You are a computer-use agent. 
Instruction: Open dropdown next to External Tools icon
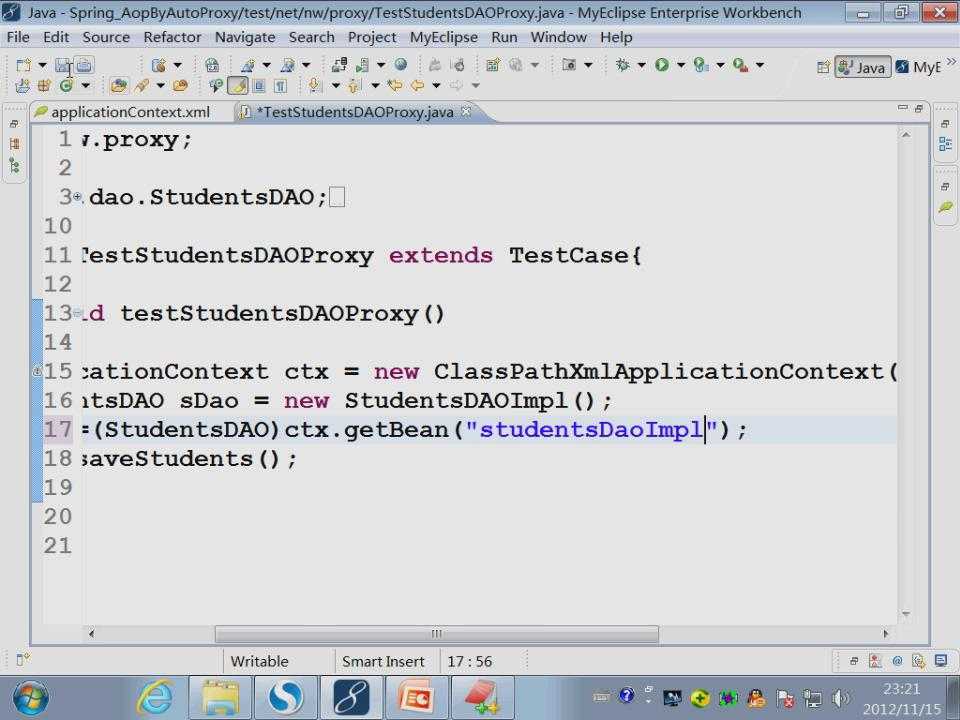point(760,65)
